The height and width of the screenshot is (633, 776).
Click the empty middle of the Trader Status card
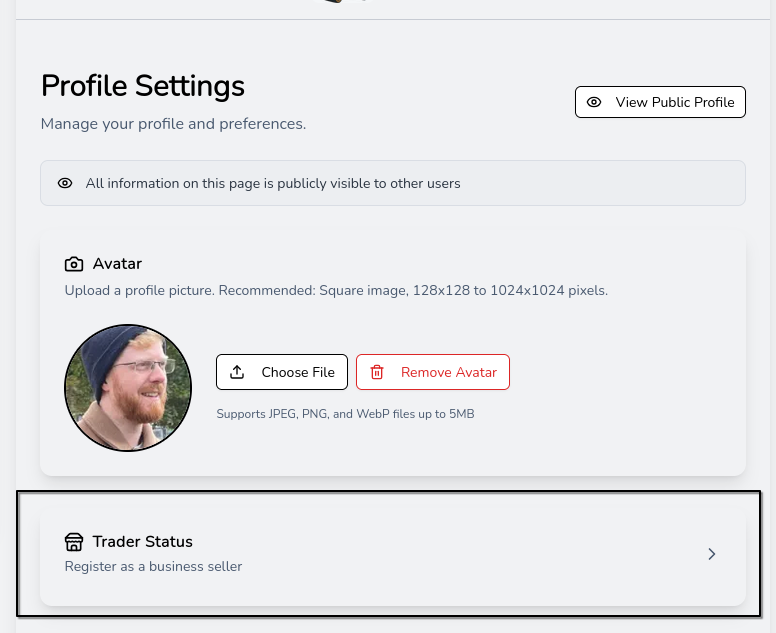click(x=450, y=554)
